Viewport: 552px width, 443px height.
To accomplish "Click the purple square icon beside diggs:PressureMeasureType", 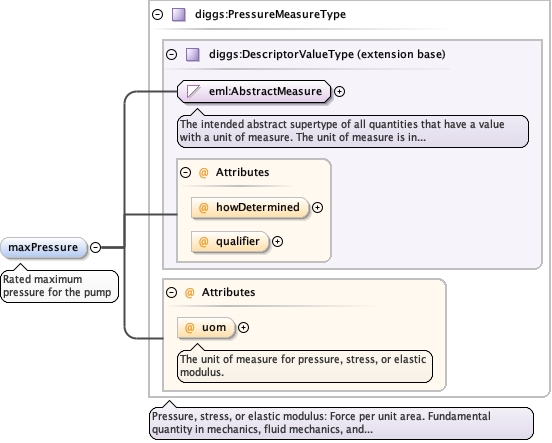I will coord(179,15).
